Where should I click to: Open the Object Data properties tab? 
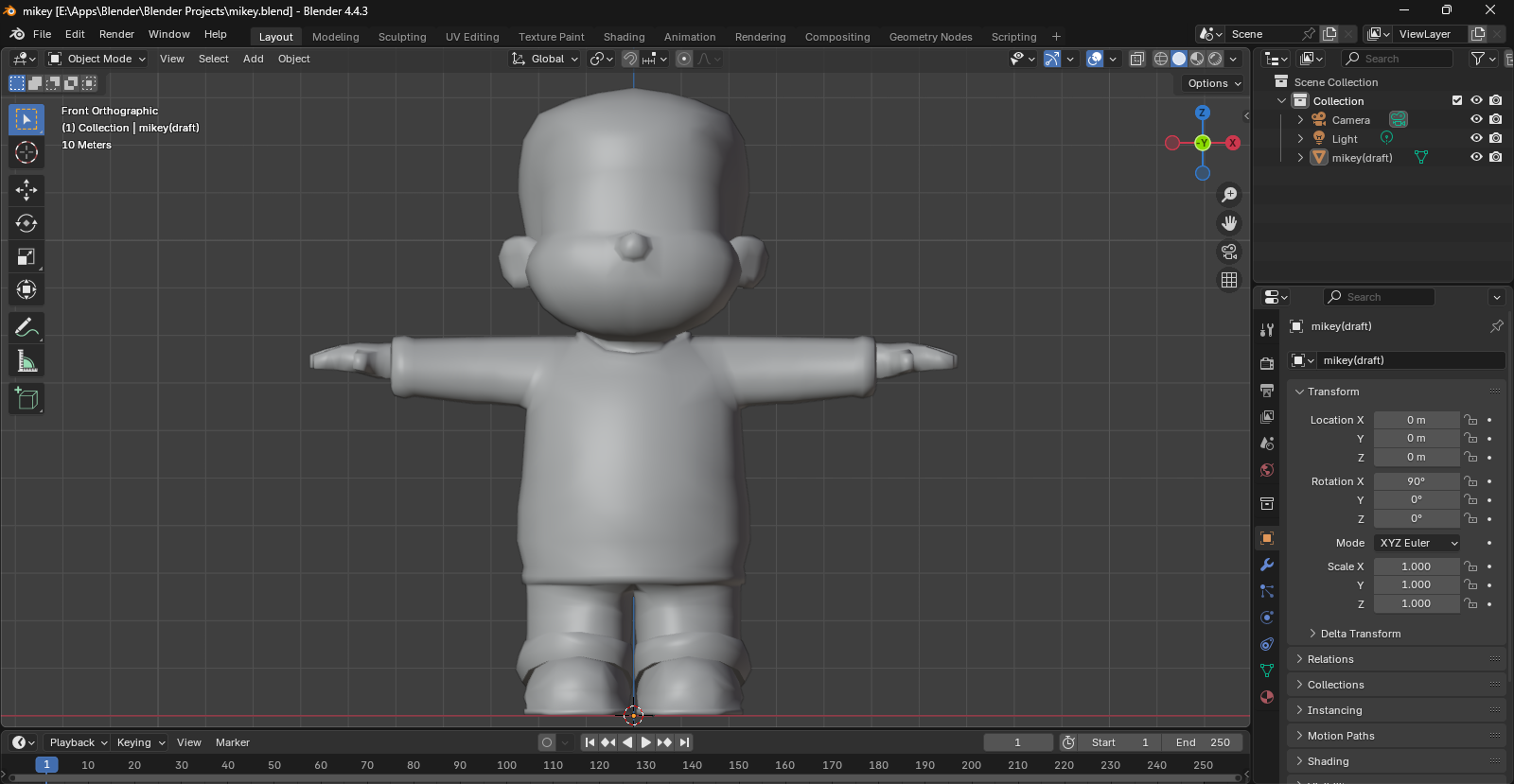[x=1267, y=671]
